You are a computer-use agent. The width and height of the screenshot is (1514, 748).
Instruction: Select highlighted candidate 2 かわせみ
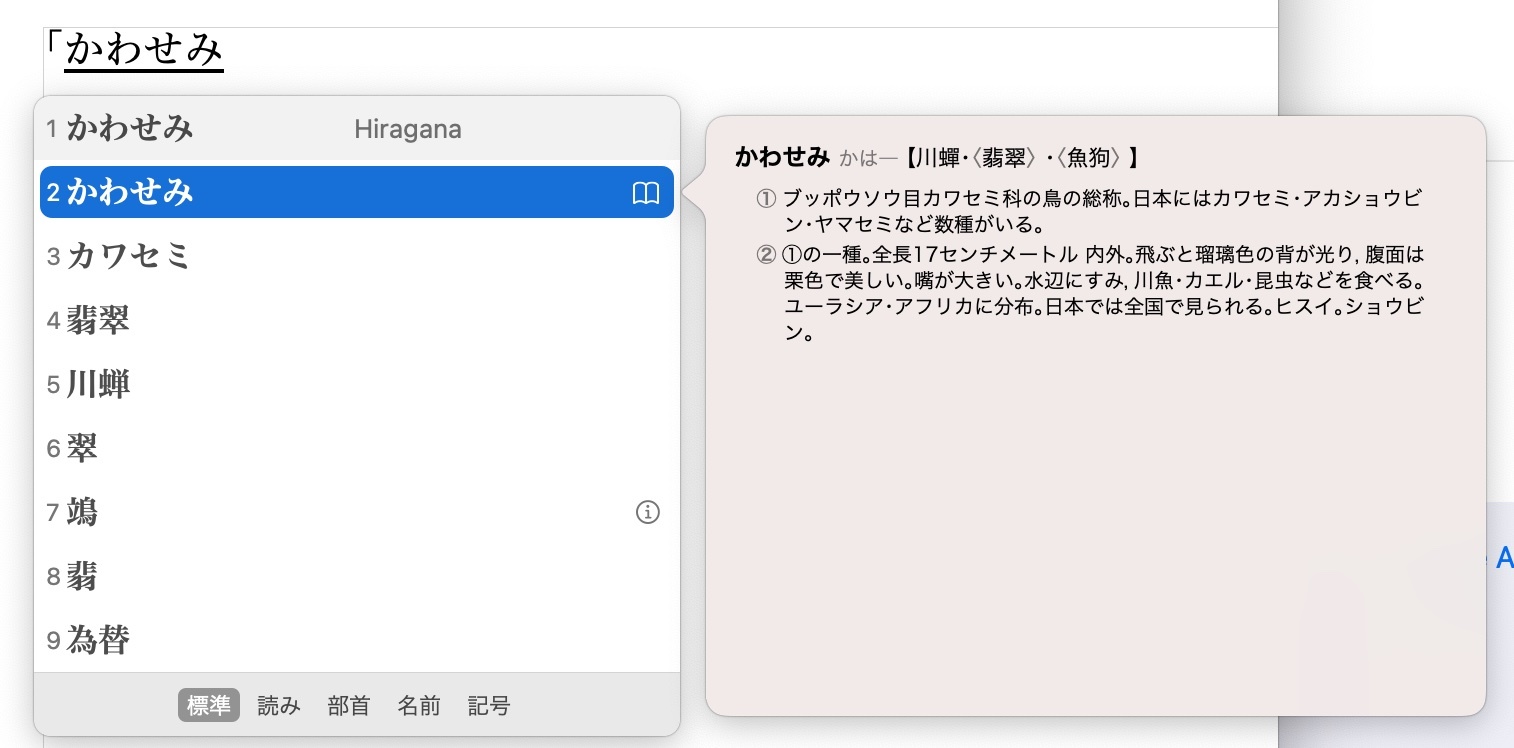[x=130, y=192]
